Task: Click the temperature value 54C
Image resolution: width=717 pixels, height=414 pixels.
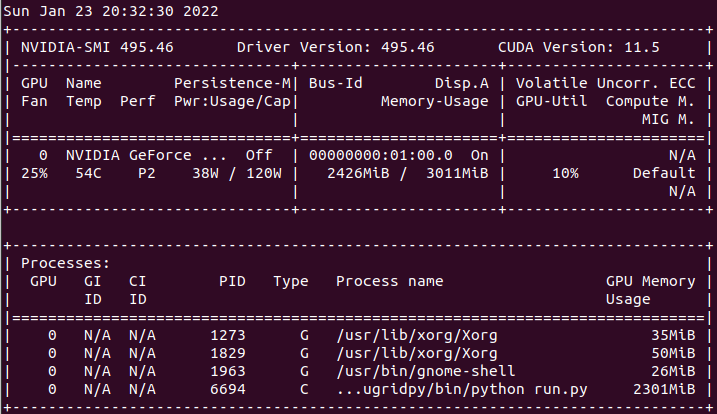Action: (88, 173)
